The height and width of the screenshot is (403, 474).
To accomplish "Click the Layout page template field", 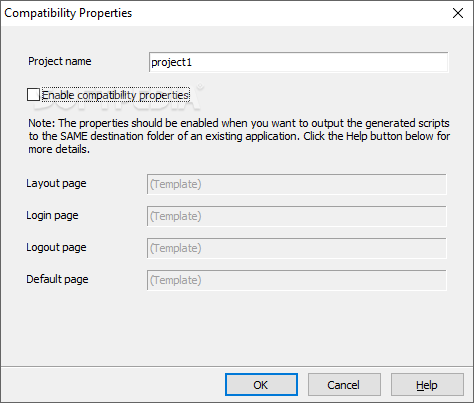I will (x=296, y=184).
